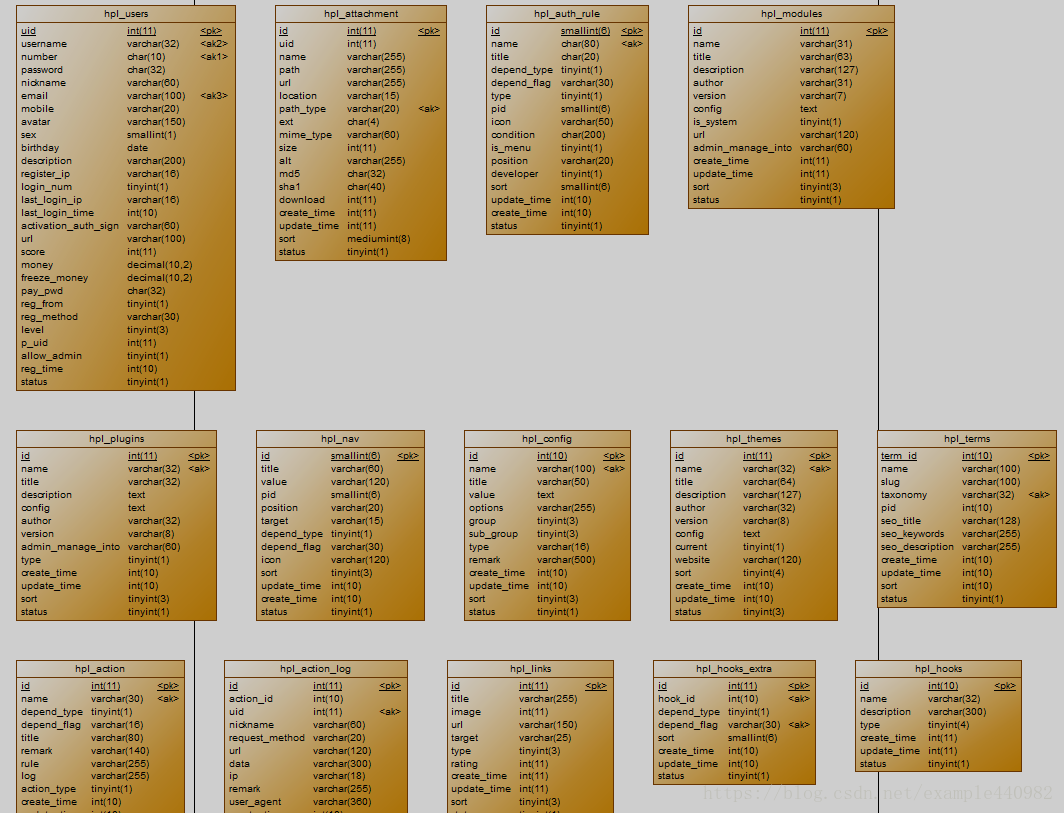Click the 'varchar(140)' data type

[x=120, y=751]
